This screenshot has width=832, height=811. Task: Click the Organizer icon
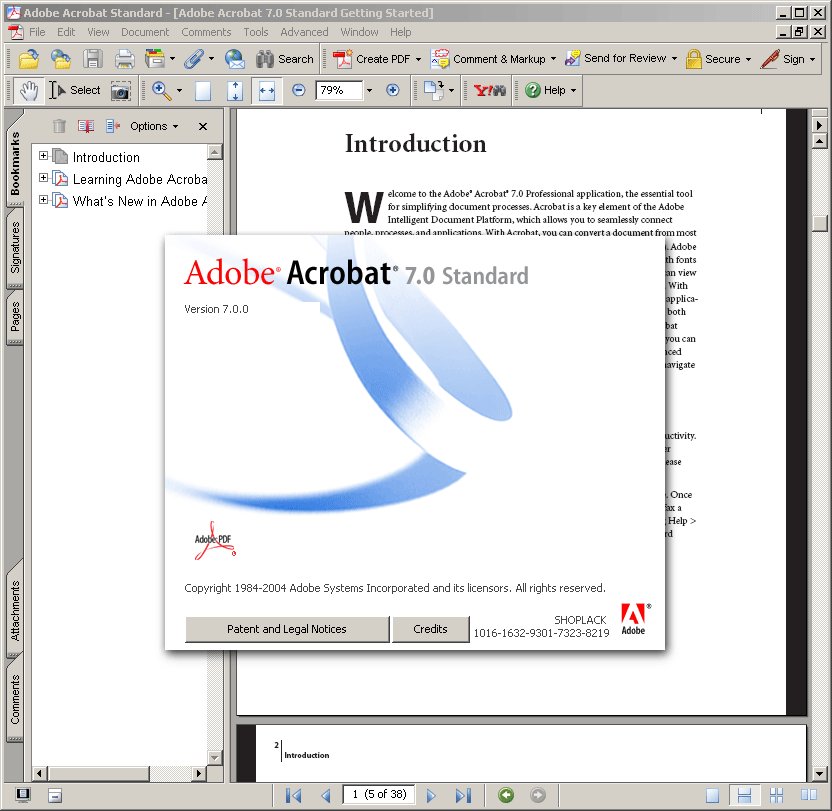(x=155, y=59)
